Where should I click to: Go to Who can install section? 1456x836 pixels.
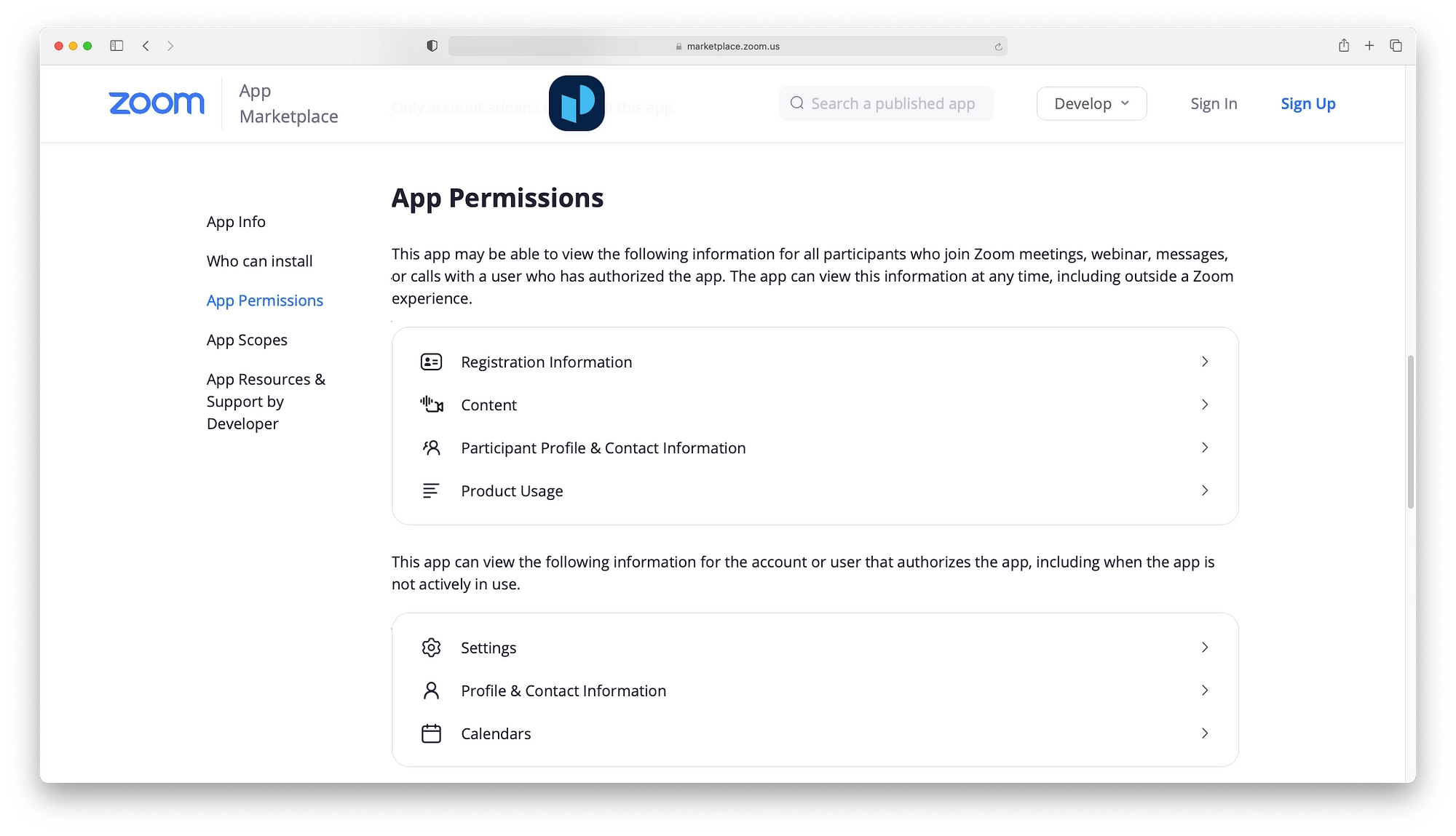[x=259, y=260]
